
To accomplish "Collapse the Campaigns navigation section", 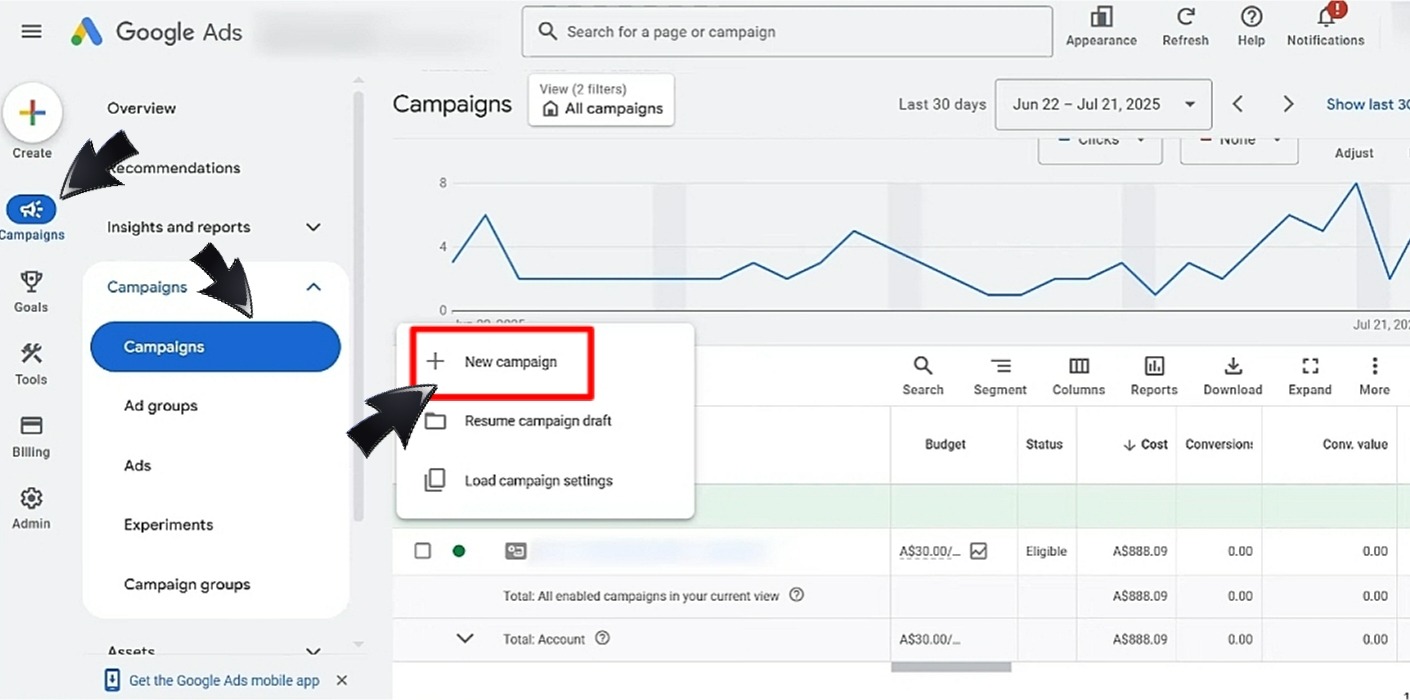I will coord(313,287).
